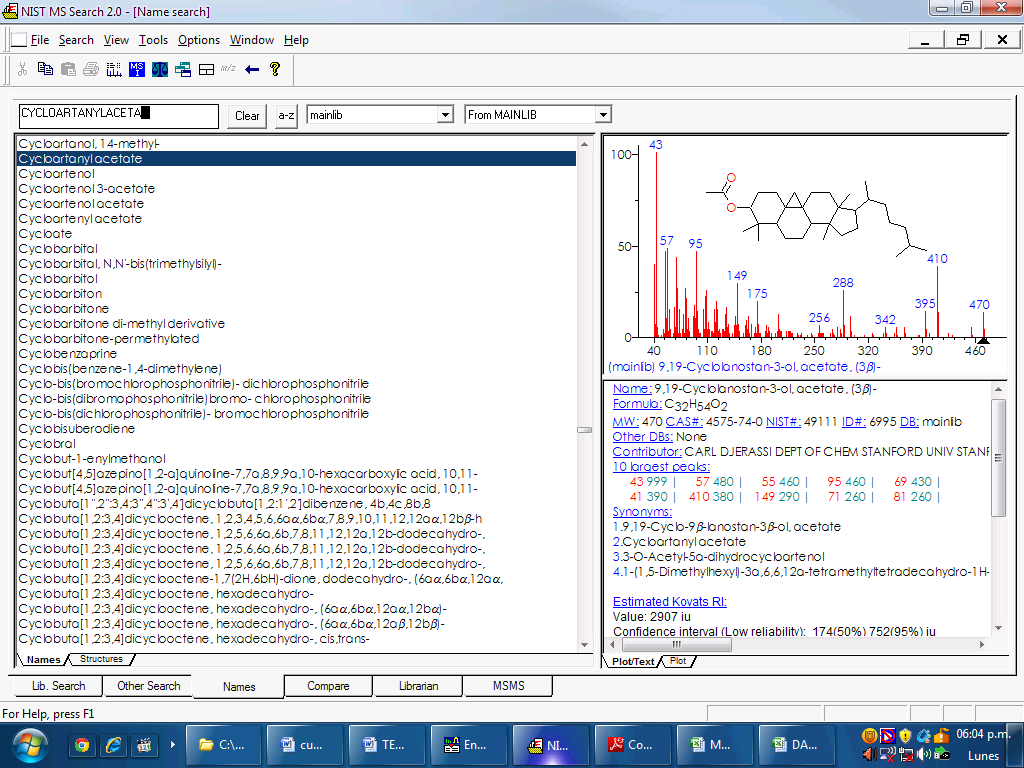Click the balance scale toolbar icon
This screenshot has width=1024, height=768.
point(160,69)
